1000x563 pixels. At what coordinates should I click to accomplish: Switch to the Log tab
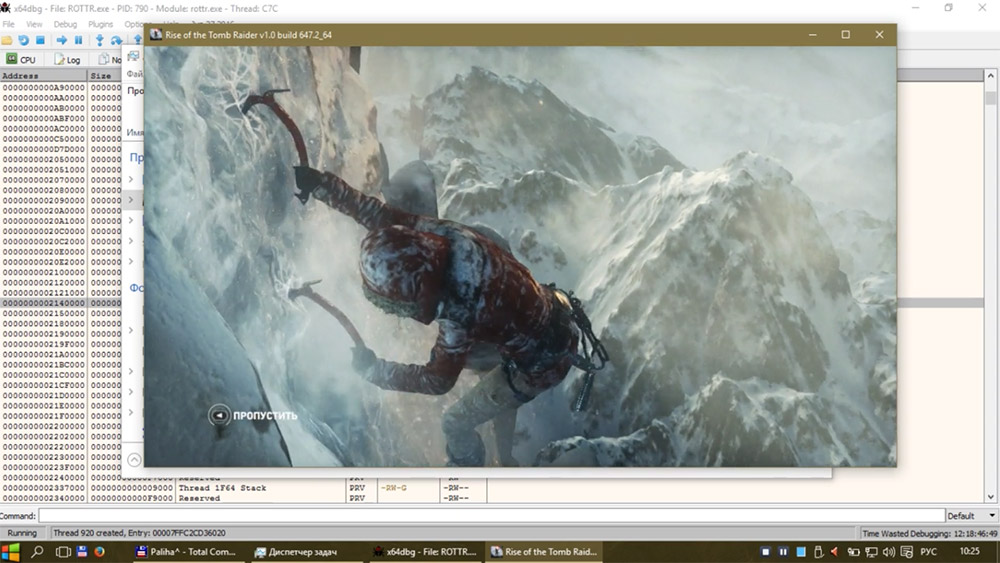tap(67, 60)
